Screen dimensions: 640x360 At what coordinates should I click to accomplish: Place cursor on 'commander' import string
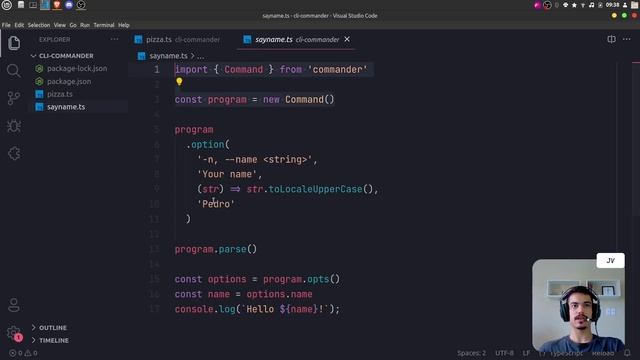pyautogui.click(x=337, y=69)
